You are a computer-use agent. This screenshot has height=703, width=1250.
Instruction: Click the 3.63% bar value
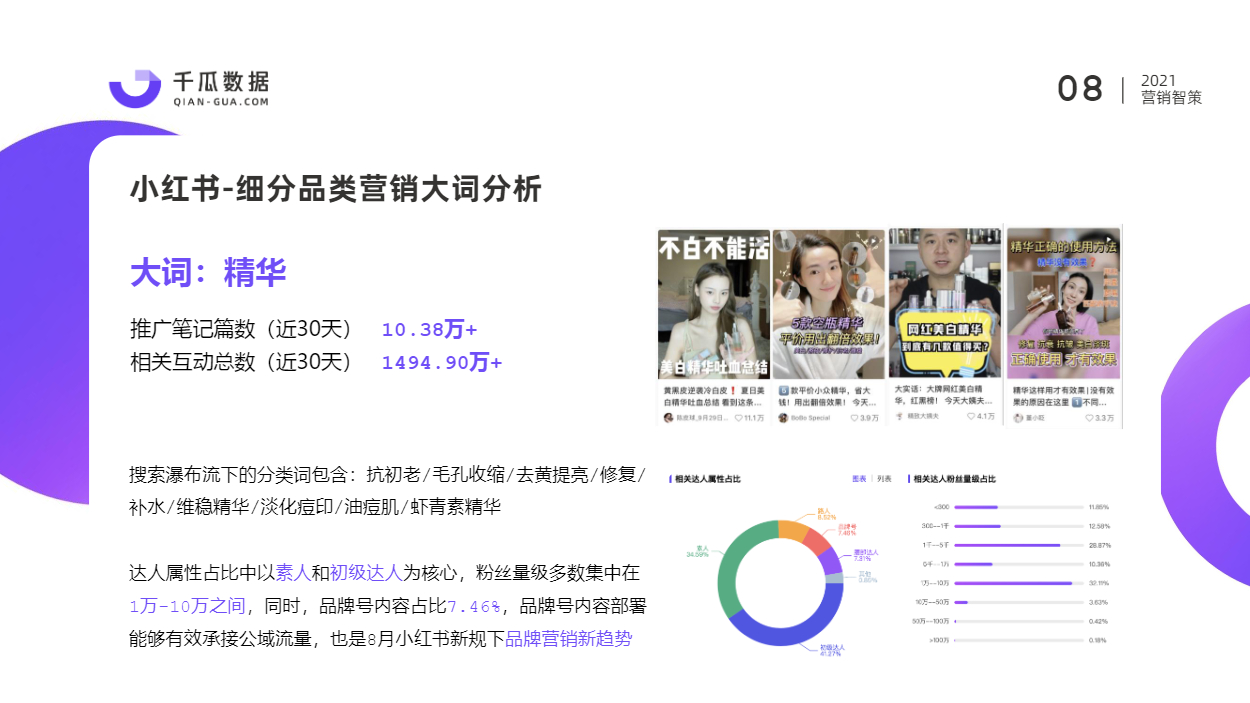1099,602
